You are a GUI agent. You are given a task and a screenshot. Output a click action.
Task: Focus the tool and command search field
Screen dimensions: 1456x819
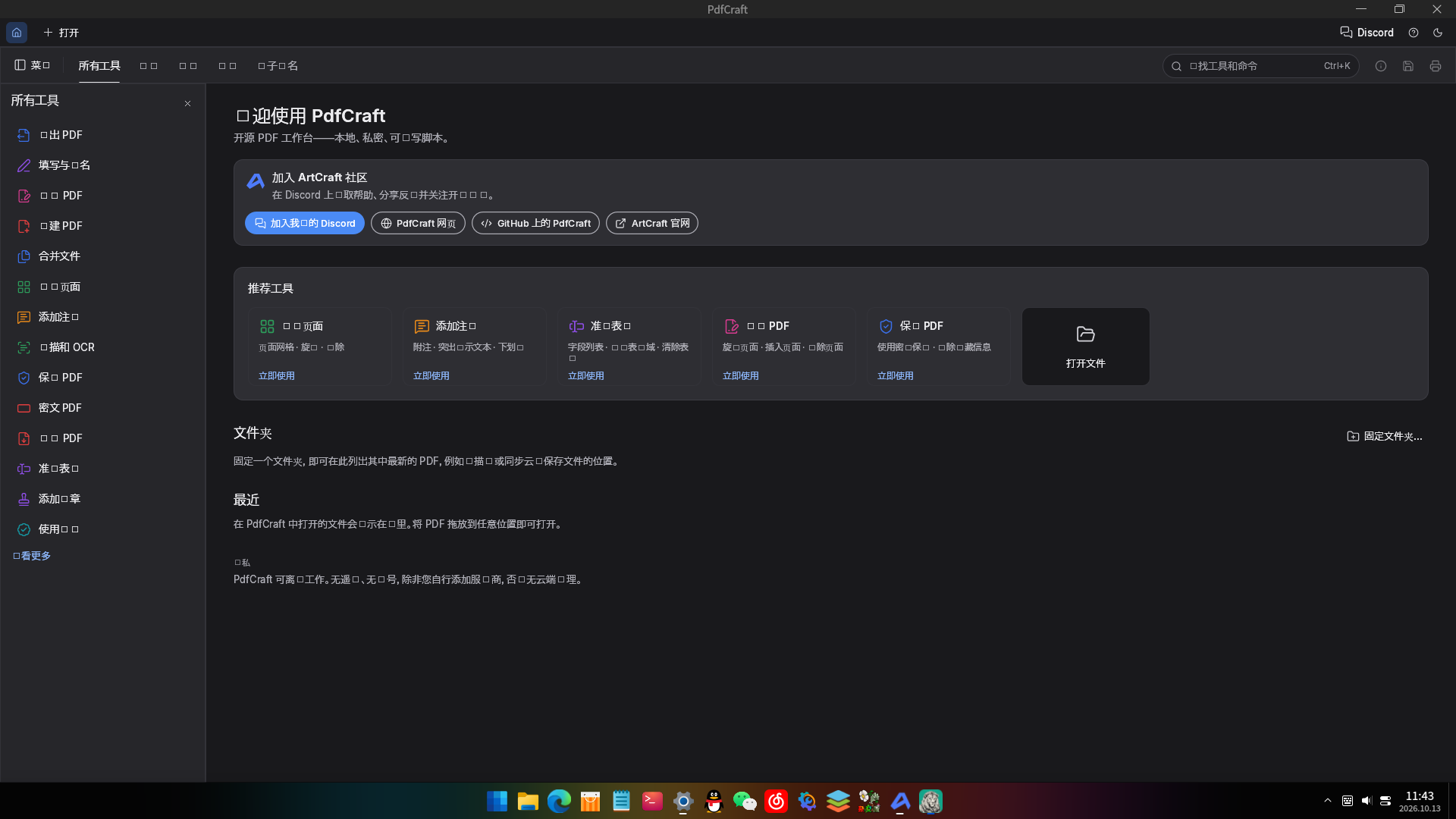click(1260, 66)
